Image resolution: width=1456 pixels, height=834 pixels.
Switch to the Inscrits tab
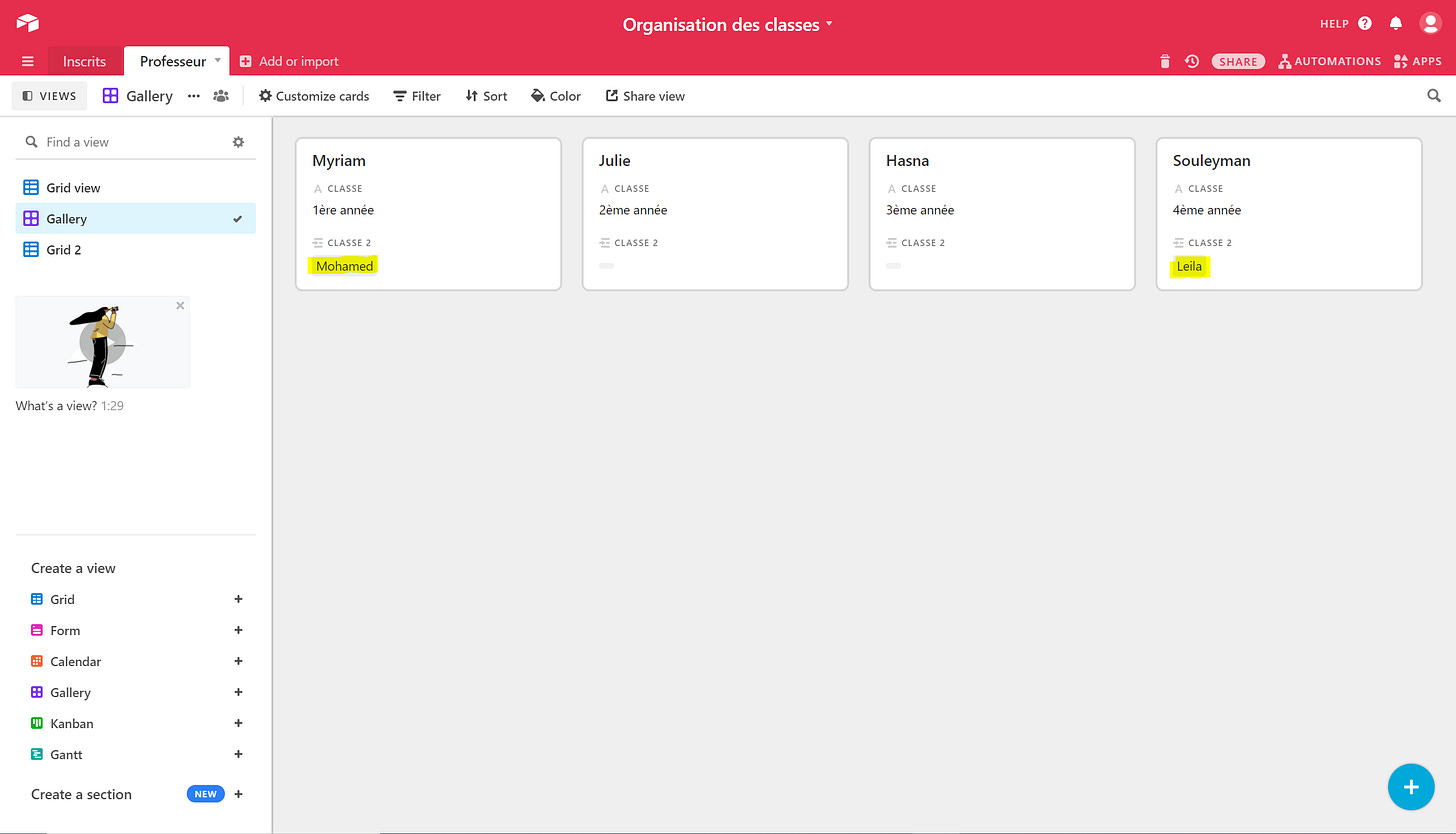tap(84, 61)
